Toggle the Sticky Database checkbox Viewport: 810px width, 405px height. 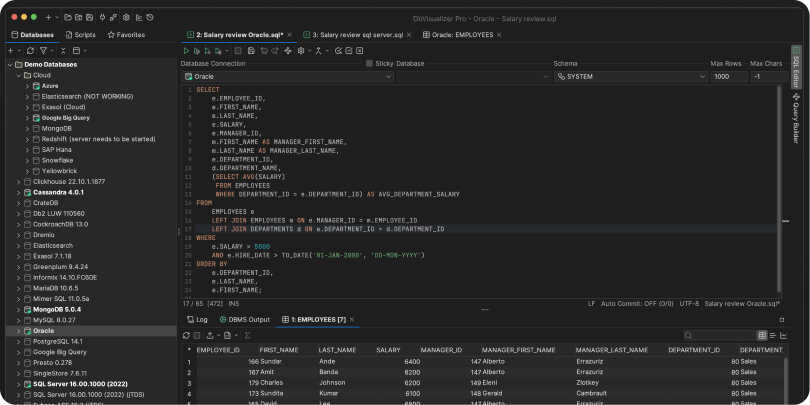(370, 63)
